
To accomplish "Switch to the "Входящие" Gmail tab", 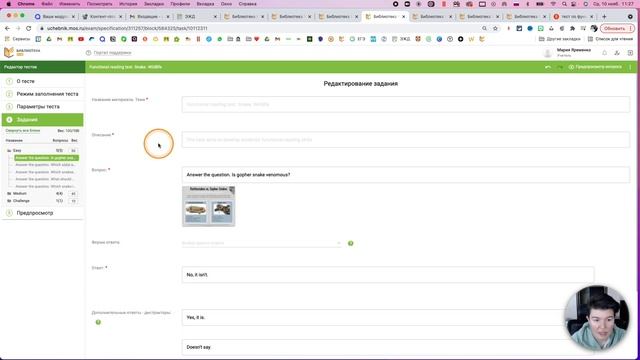I will (150, 16).
